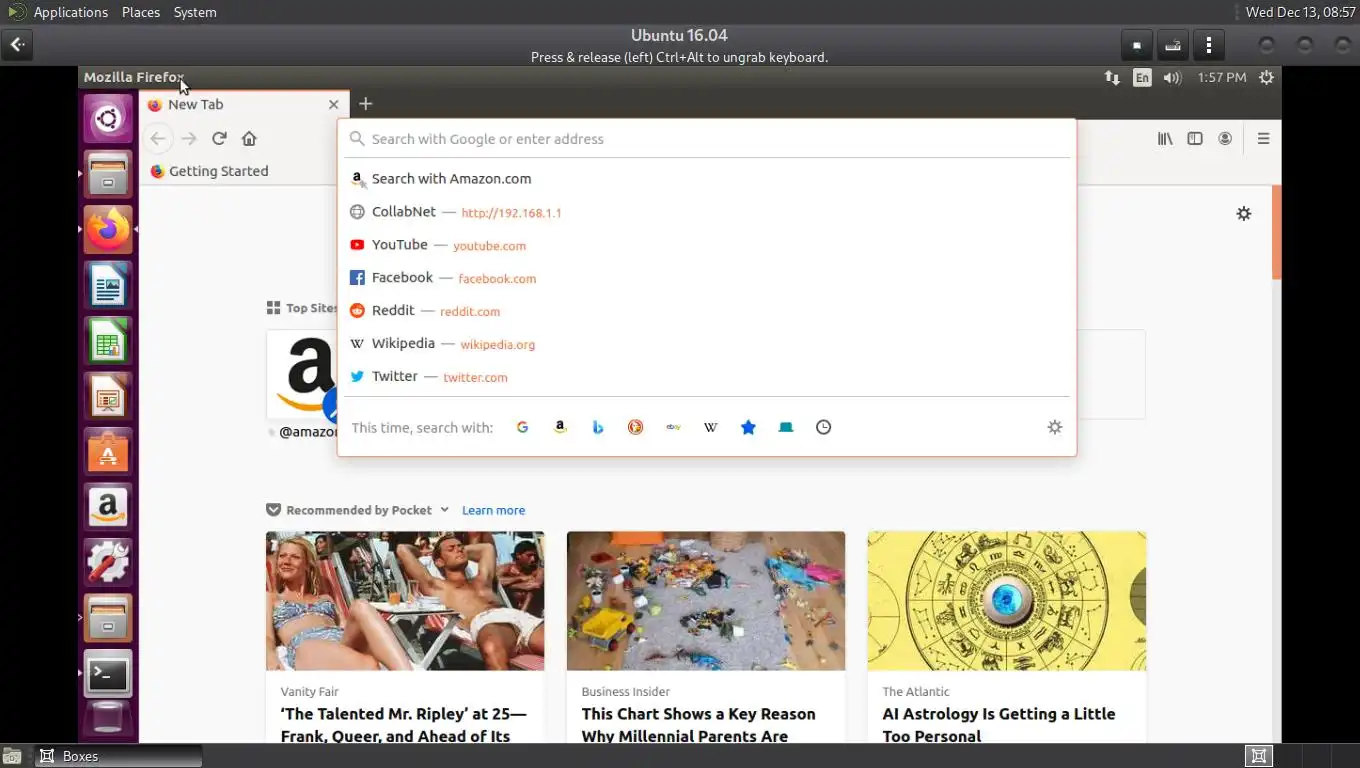This screenshot has height=768, width=1360.
Task: Open the Ubuntu Dash search launcher
Action: (x=108, y=120)
